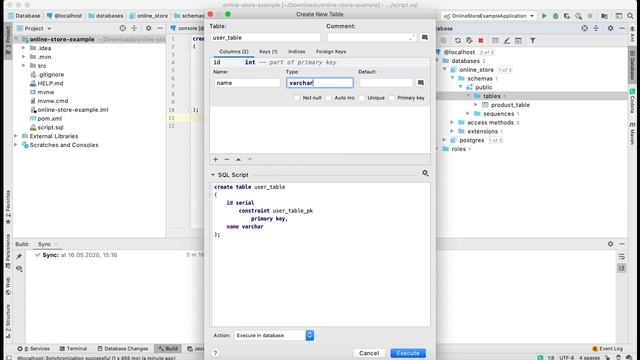The width and height of the screenshot is (640, 360).
Task: Click the column Default value field
Action: click(x=386, y=83)
